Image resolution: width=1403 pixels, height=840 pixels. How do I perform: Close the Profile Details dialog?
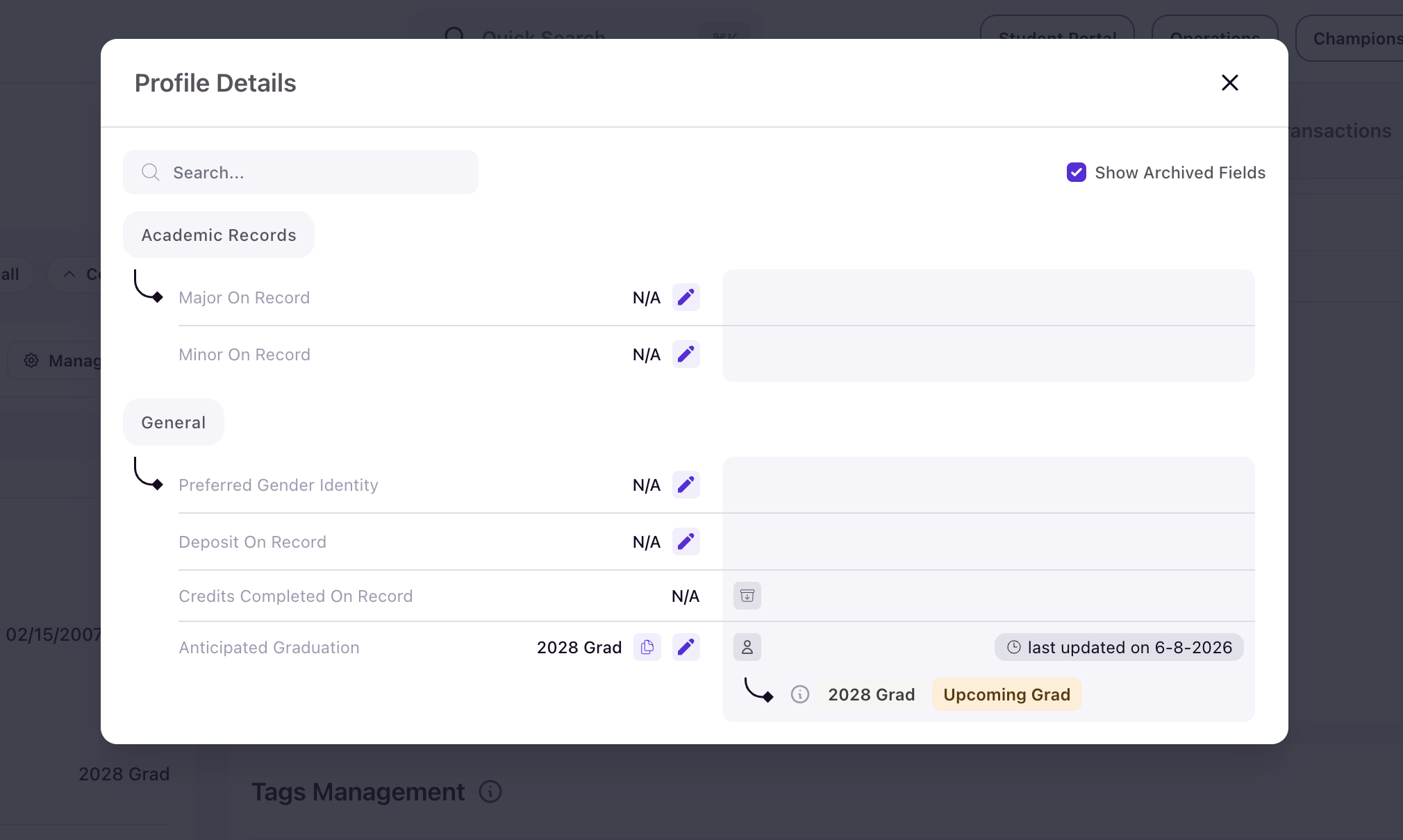1229,83
